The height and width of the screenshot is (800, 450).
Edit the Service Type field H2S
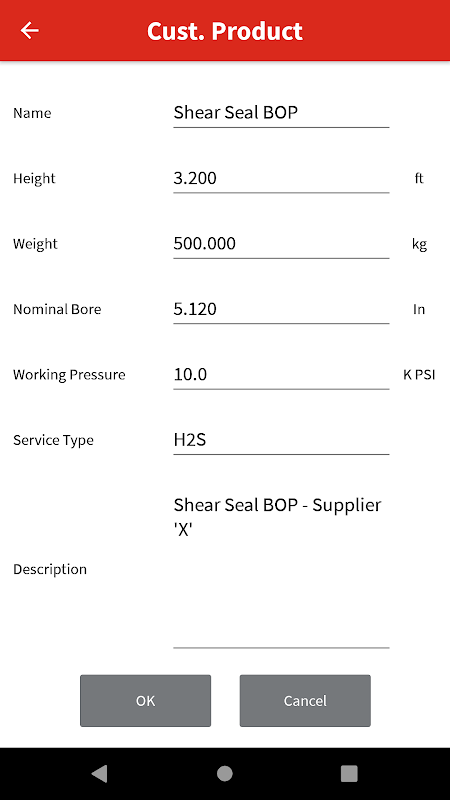coord(281,440)
